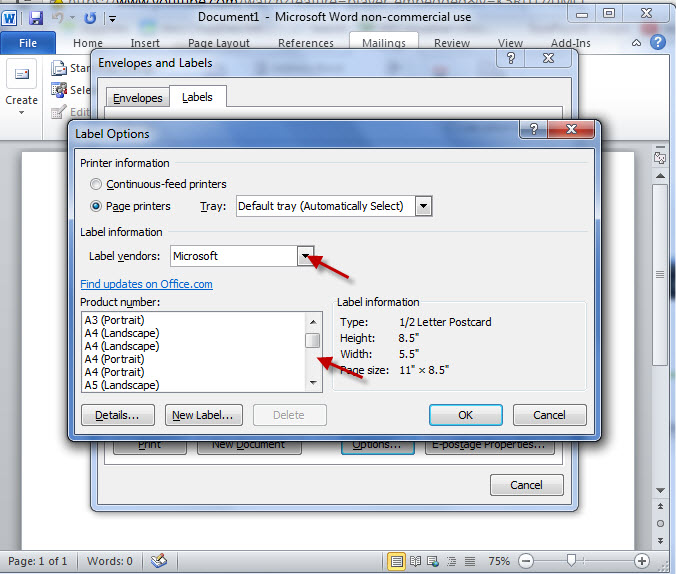Open the File tab
The height and width of the screenshot is (574, 676).
click(x=28, y=43)
